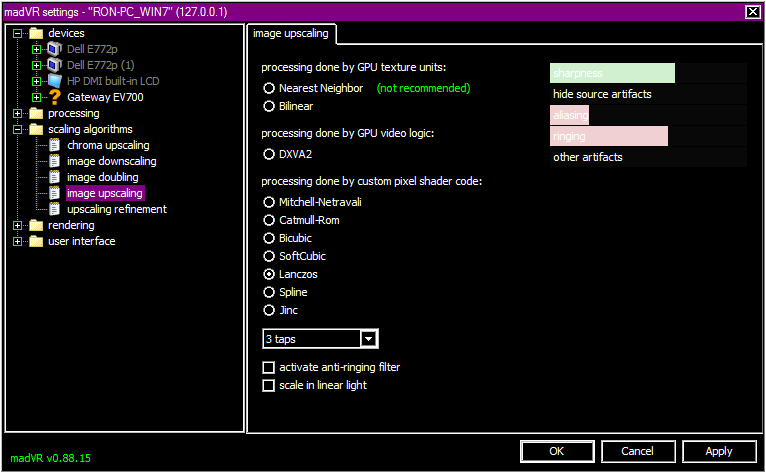The height and width of the screenshot is (473, 766).
Task: Open image doubling in the tree
Action: click(102, 177)
